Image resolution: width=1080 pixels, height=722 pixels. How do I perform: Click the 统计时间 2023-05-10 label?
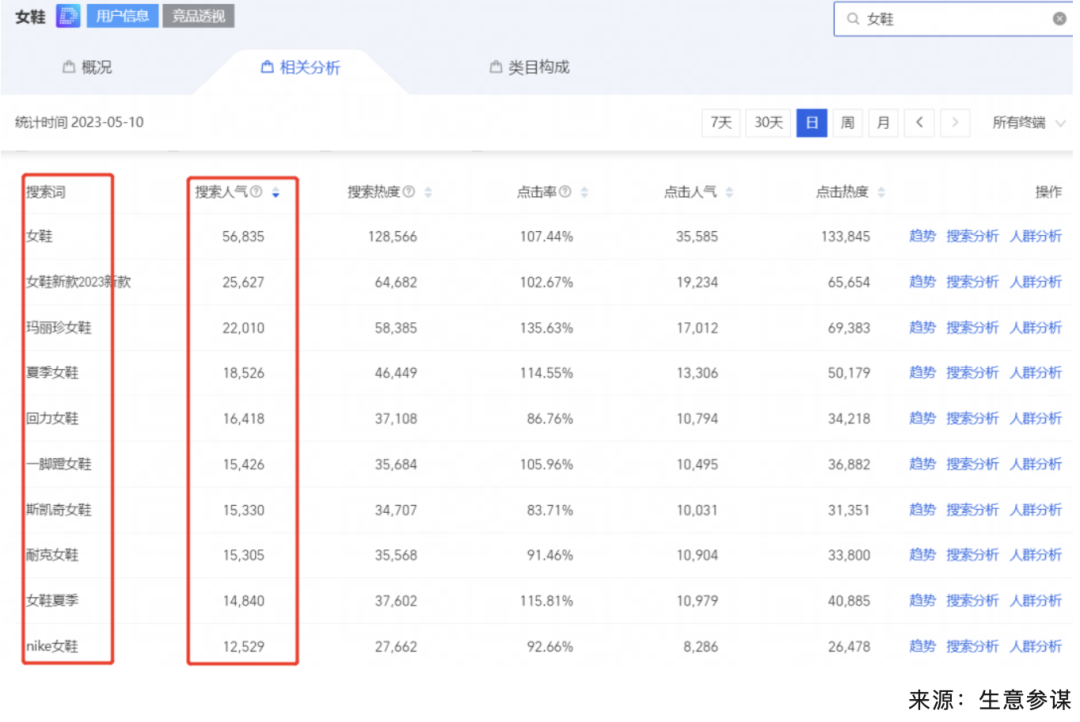79,123
